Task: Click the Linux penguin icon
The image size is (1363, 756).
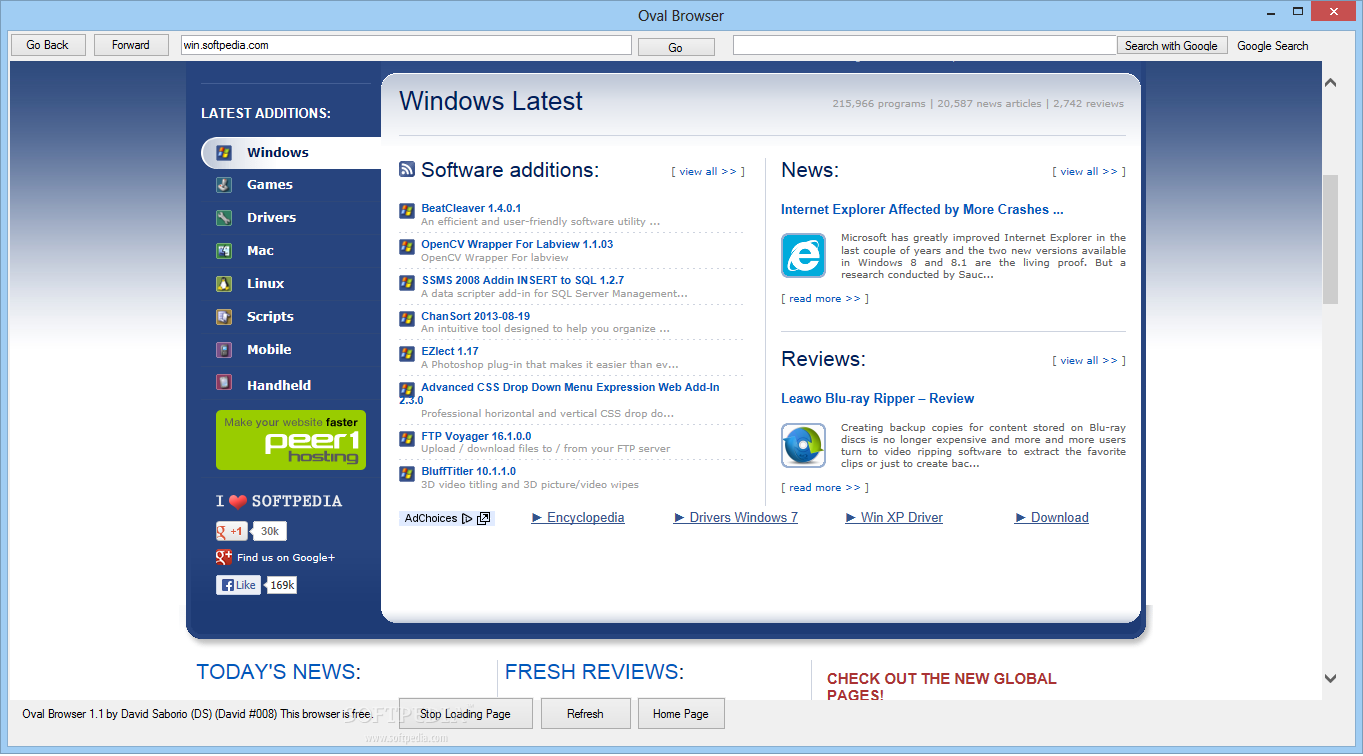Action: coord(224,284)
